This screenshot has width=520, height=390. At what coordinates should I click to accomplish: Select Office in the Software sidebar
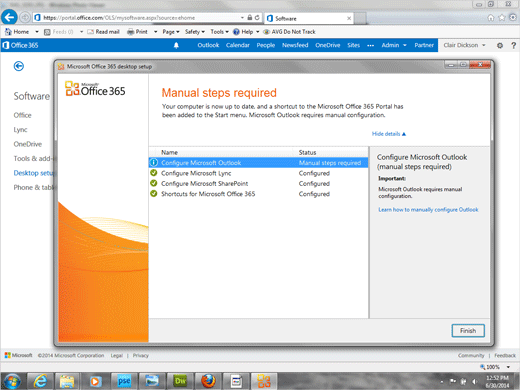click(x=22, y=115)
